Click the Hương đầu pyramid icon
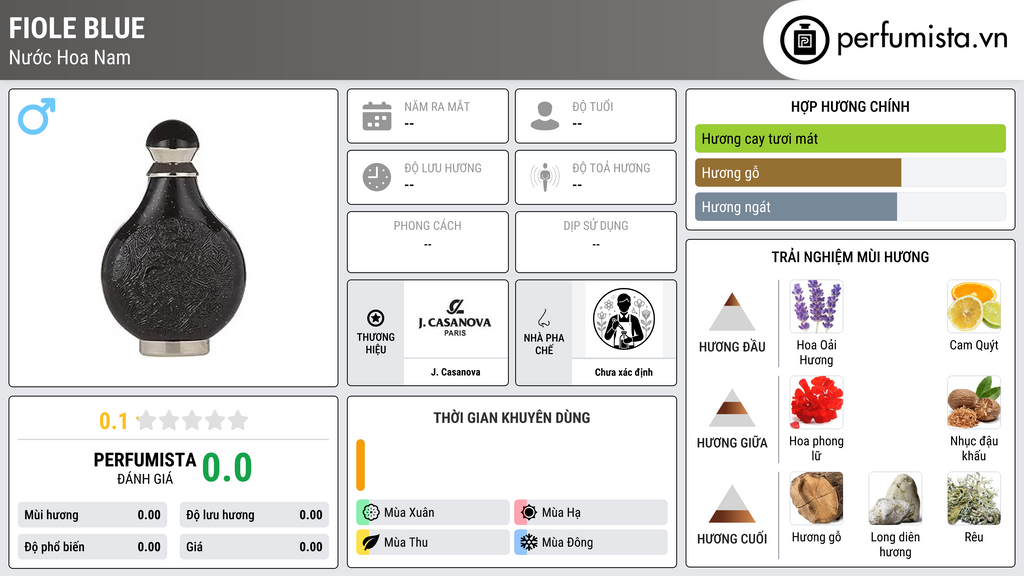The height and width of the screenshot is (576, 1024). (x=732, y=312)
